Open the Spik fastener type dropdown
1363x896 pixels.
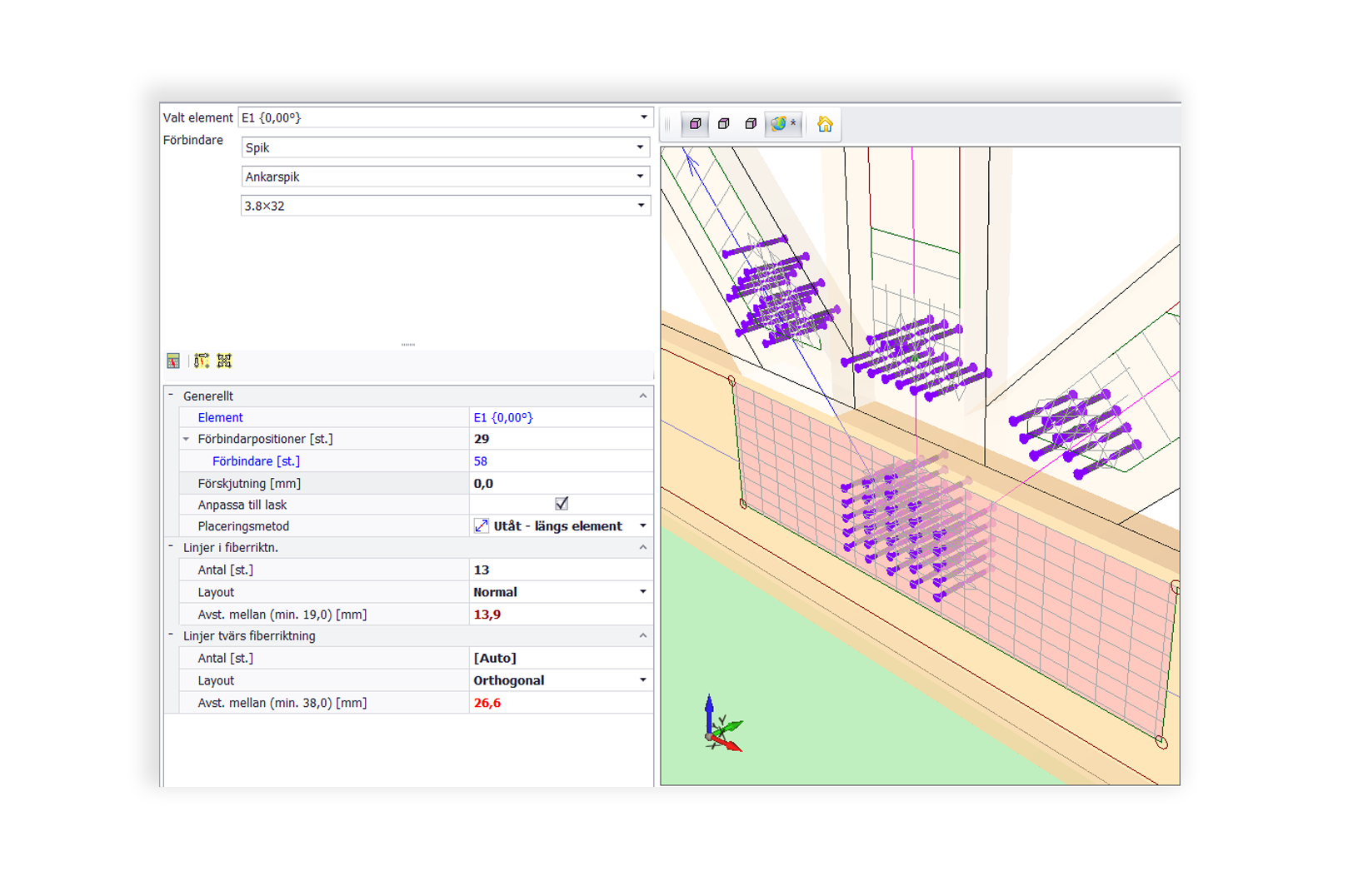point(640,147)
